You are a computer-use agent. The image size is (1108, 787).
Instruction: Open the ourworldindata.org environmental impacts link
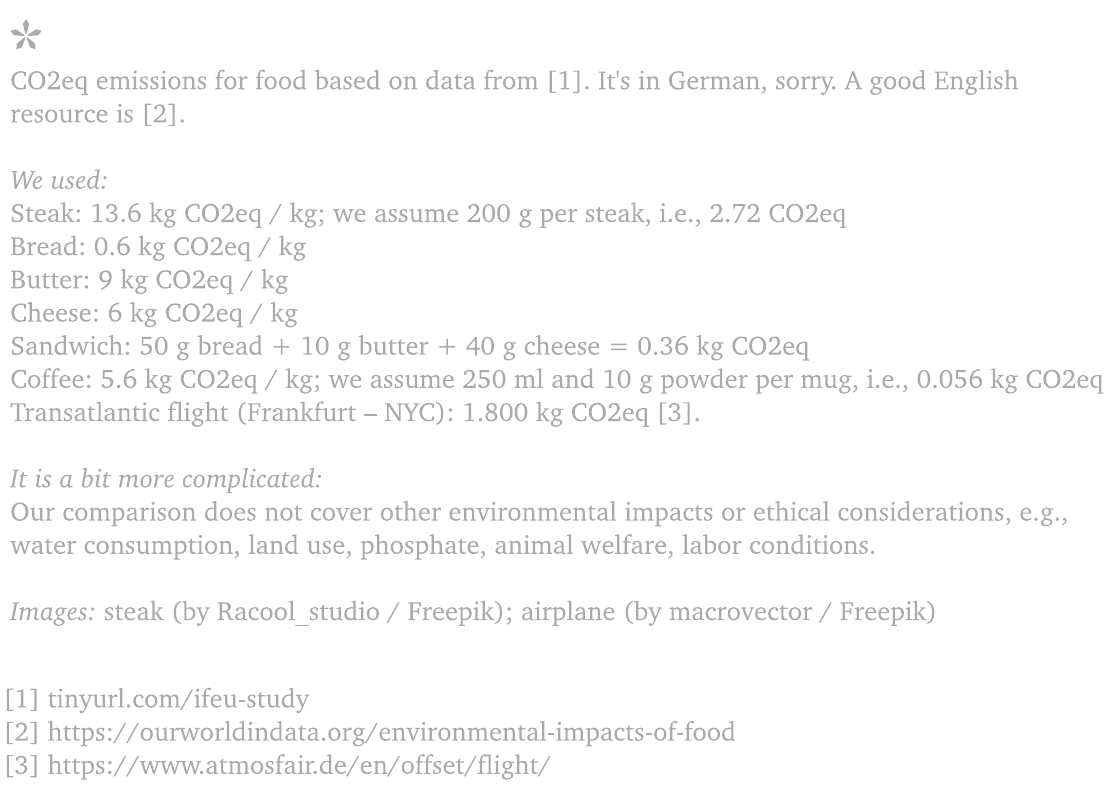(x=391, y=732)
